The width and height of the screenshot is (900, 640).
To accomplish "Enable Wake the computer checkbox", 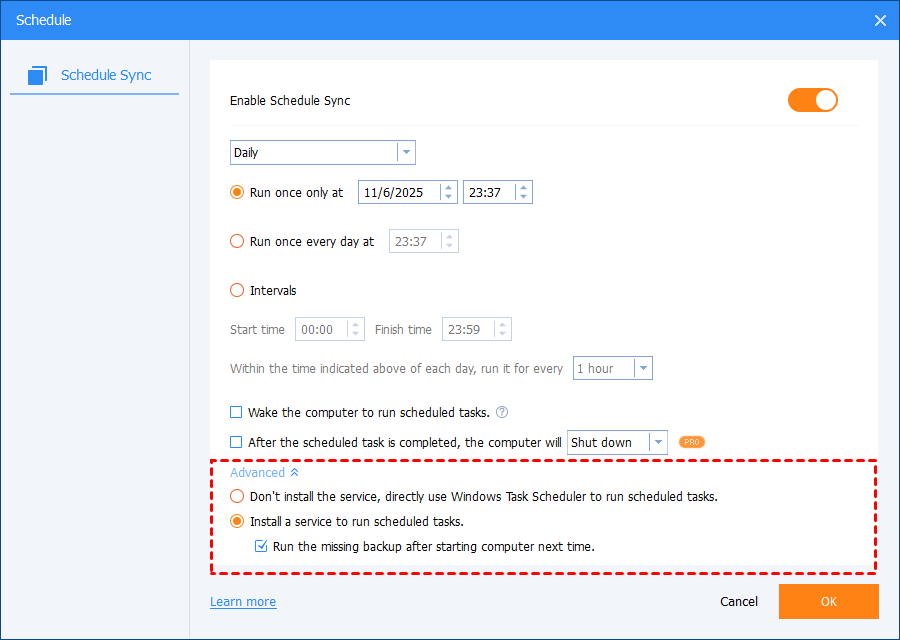I will point(237,412).
